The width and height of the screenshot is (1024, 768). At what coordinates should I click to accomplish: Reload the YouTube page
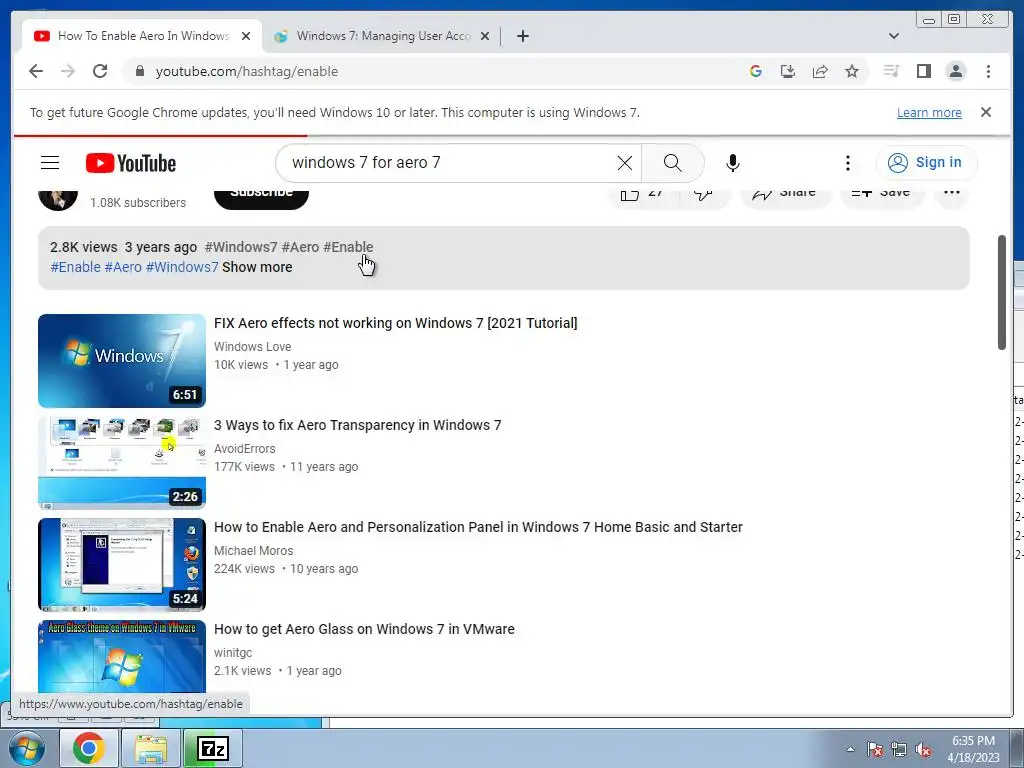(99, 71)
